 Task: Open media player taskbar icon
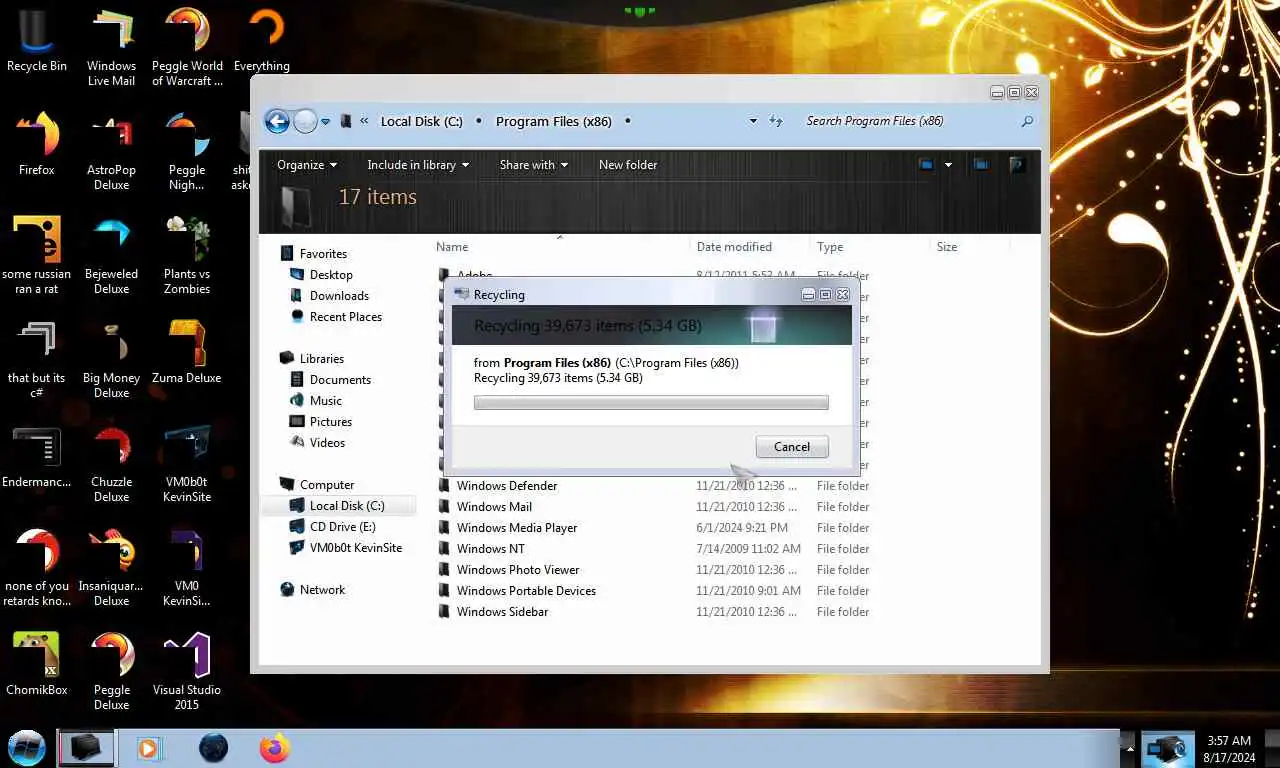pos(149,748)
